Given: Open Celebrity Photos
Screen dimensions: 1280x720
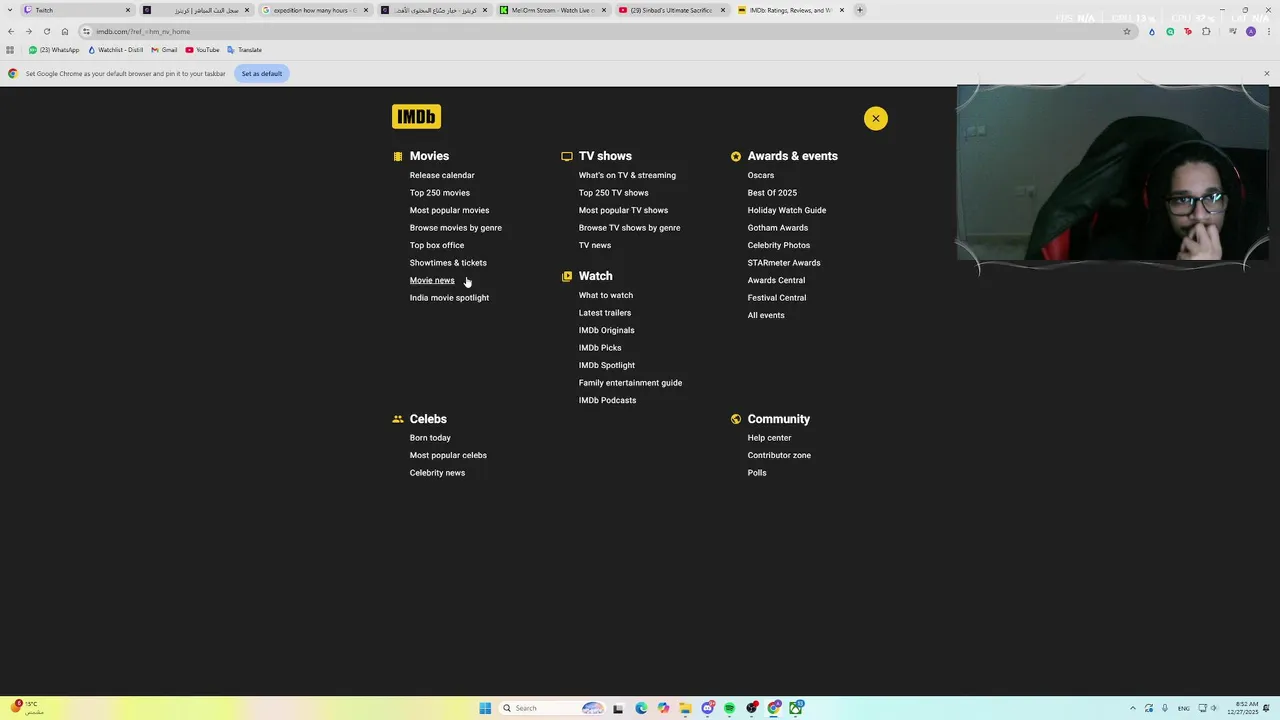Looking at the screenshot, I should [778, 245].
